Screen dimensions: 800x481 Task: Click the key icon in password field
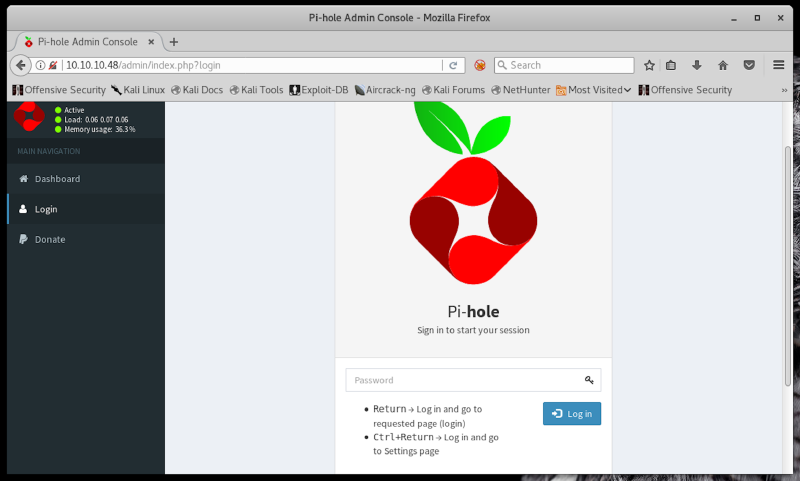[x=590, y=380]
